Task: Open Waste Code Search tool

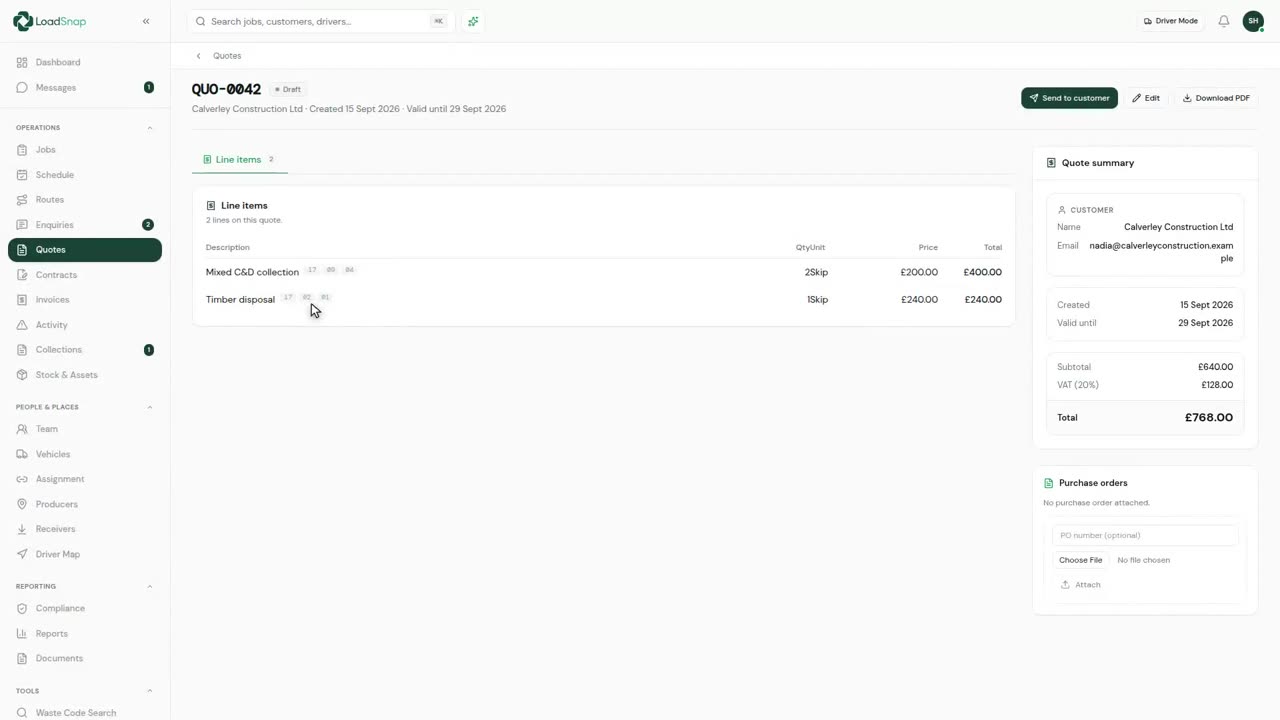Action: tap(85, 713)
